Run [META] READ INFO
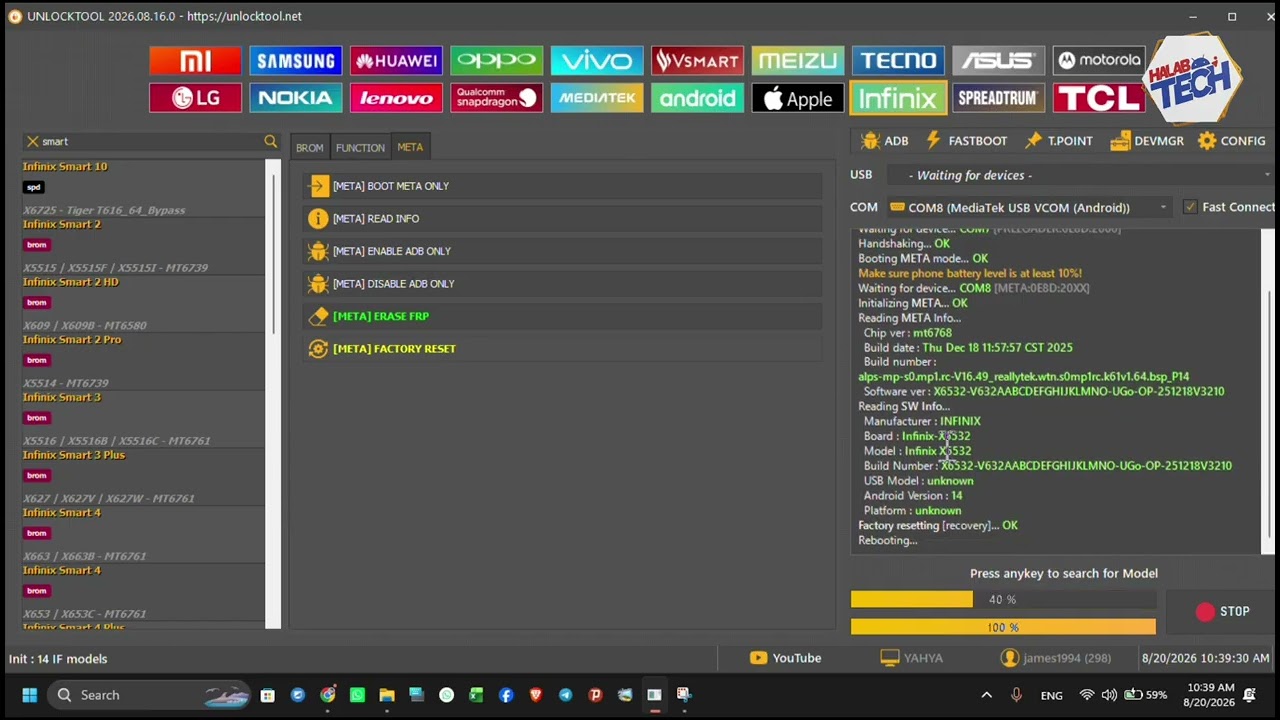Screen dimensions: 1280x720 (x=563, y=218)
